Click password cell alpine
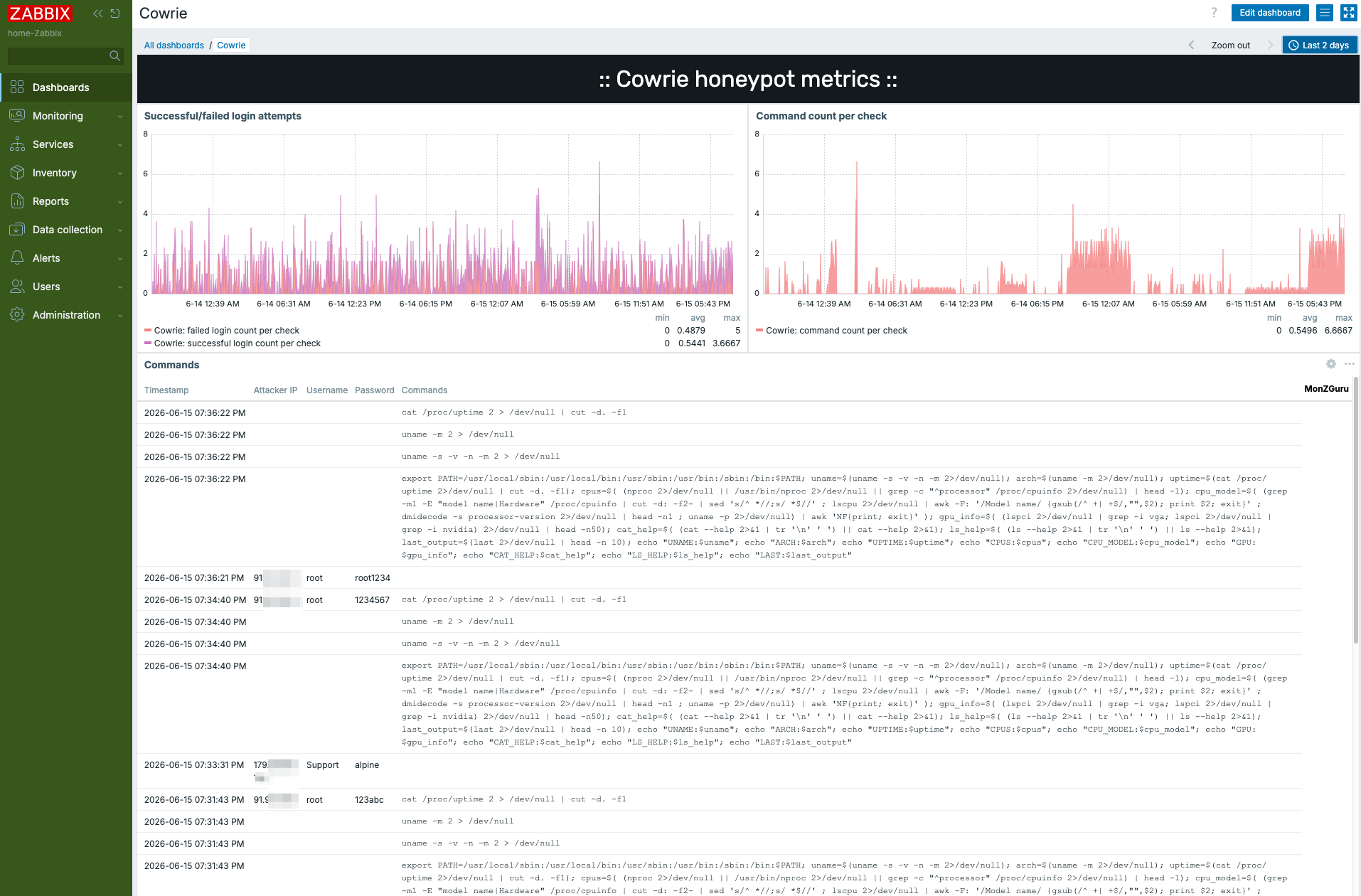This screenshot has width=1361, height=896. [367, 765]
